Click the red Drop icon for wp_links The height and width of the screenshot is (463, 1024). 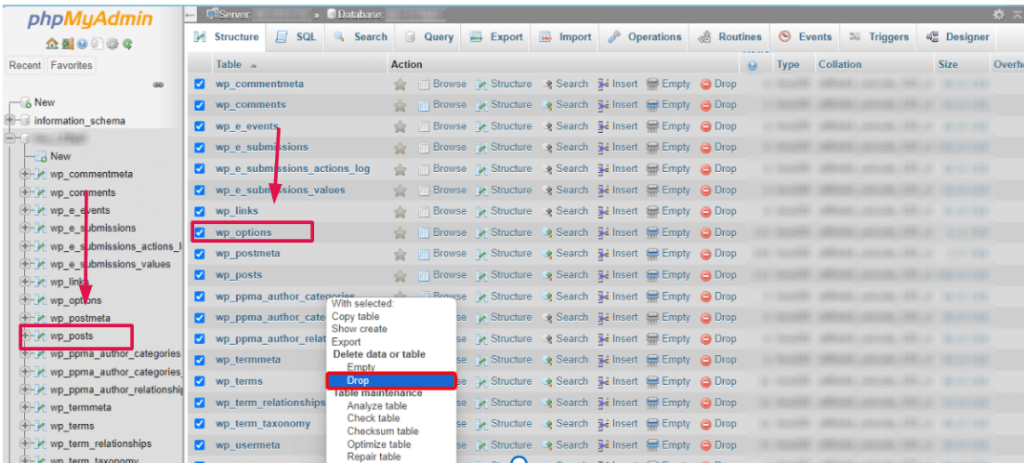pos(706,211)
